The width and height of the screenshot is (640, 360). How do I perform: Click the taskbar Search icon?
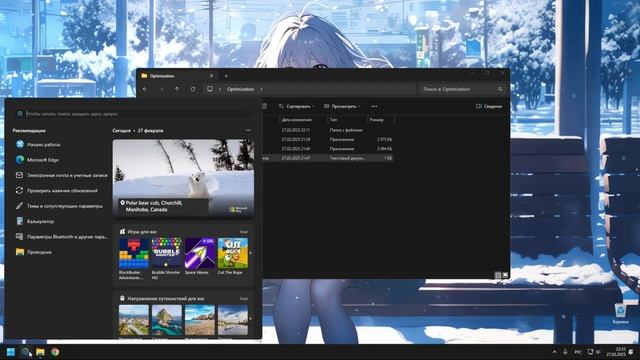(x=25, y=352)
